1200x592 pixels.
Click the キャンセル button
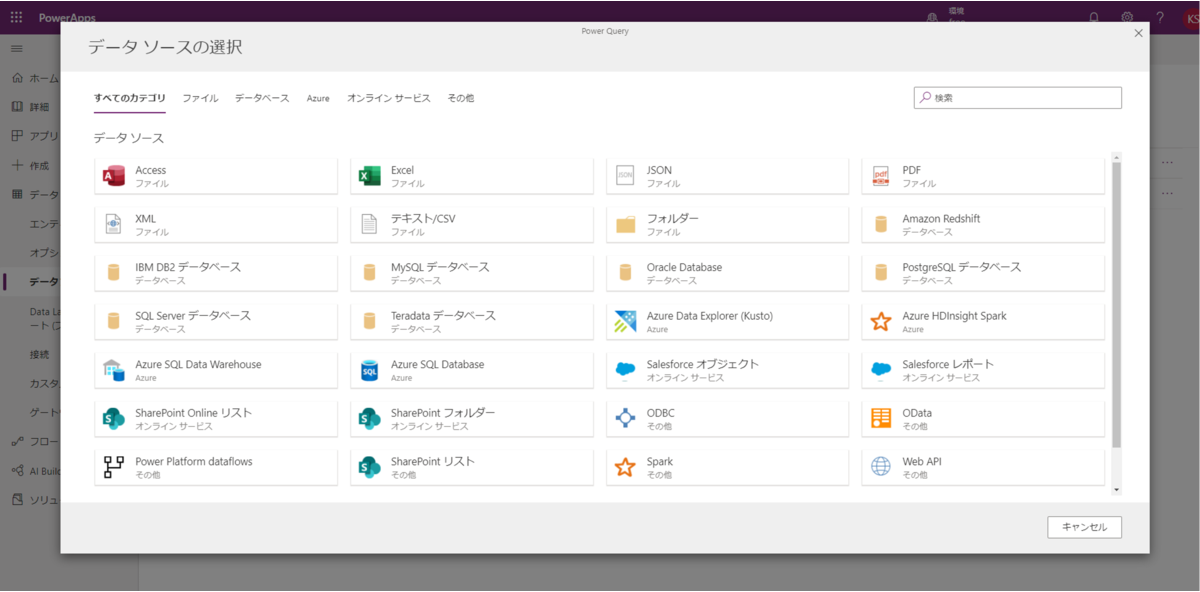(1084, 527)
